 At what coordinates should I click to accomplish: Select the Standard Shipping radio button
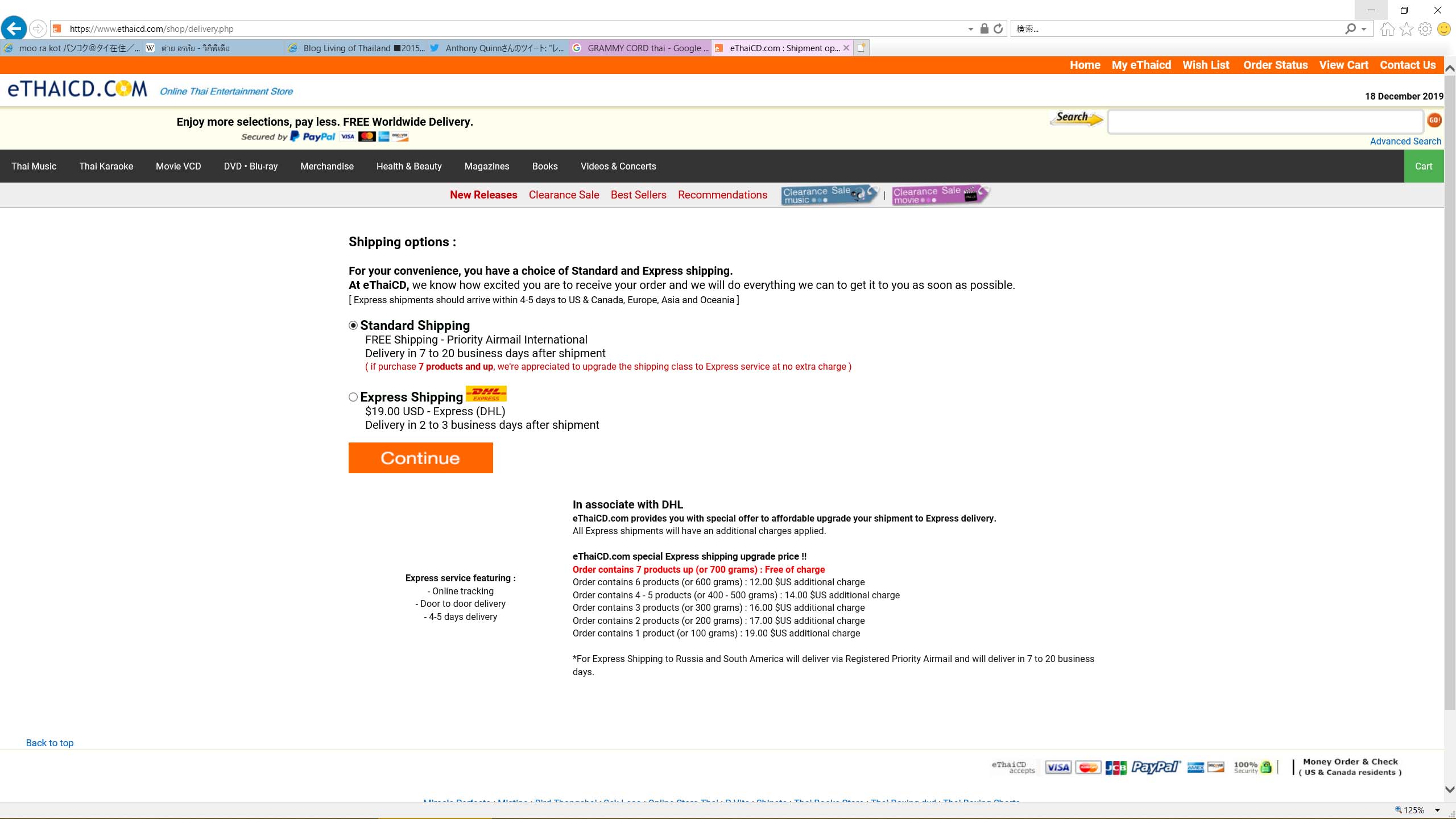pyautogui.click(x=353, y=325)
